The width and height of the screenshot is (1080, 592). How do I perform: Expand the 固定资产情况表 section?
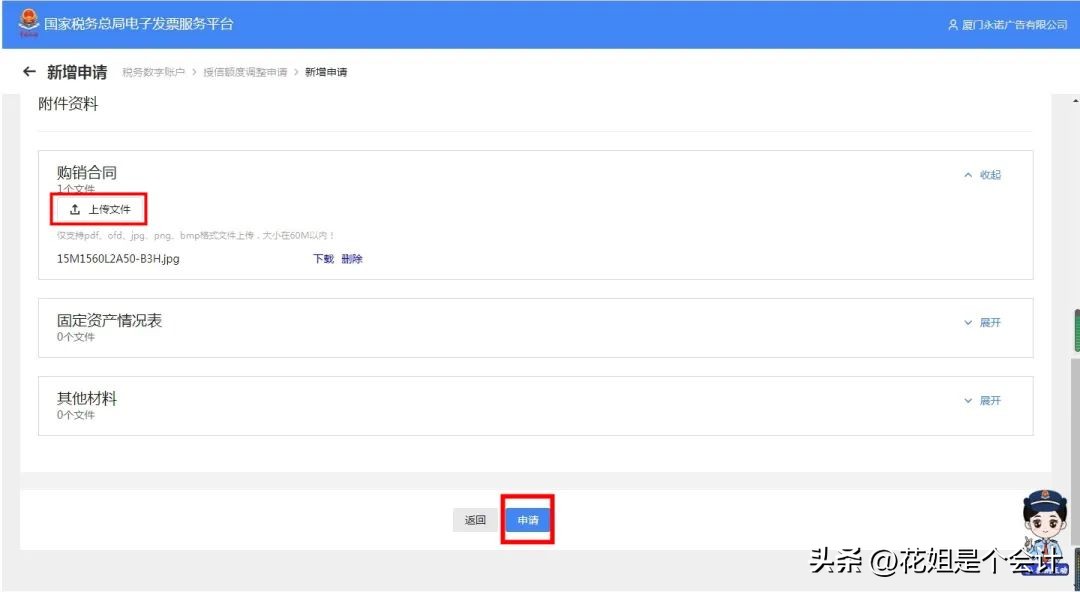tap(983, 322)
